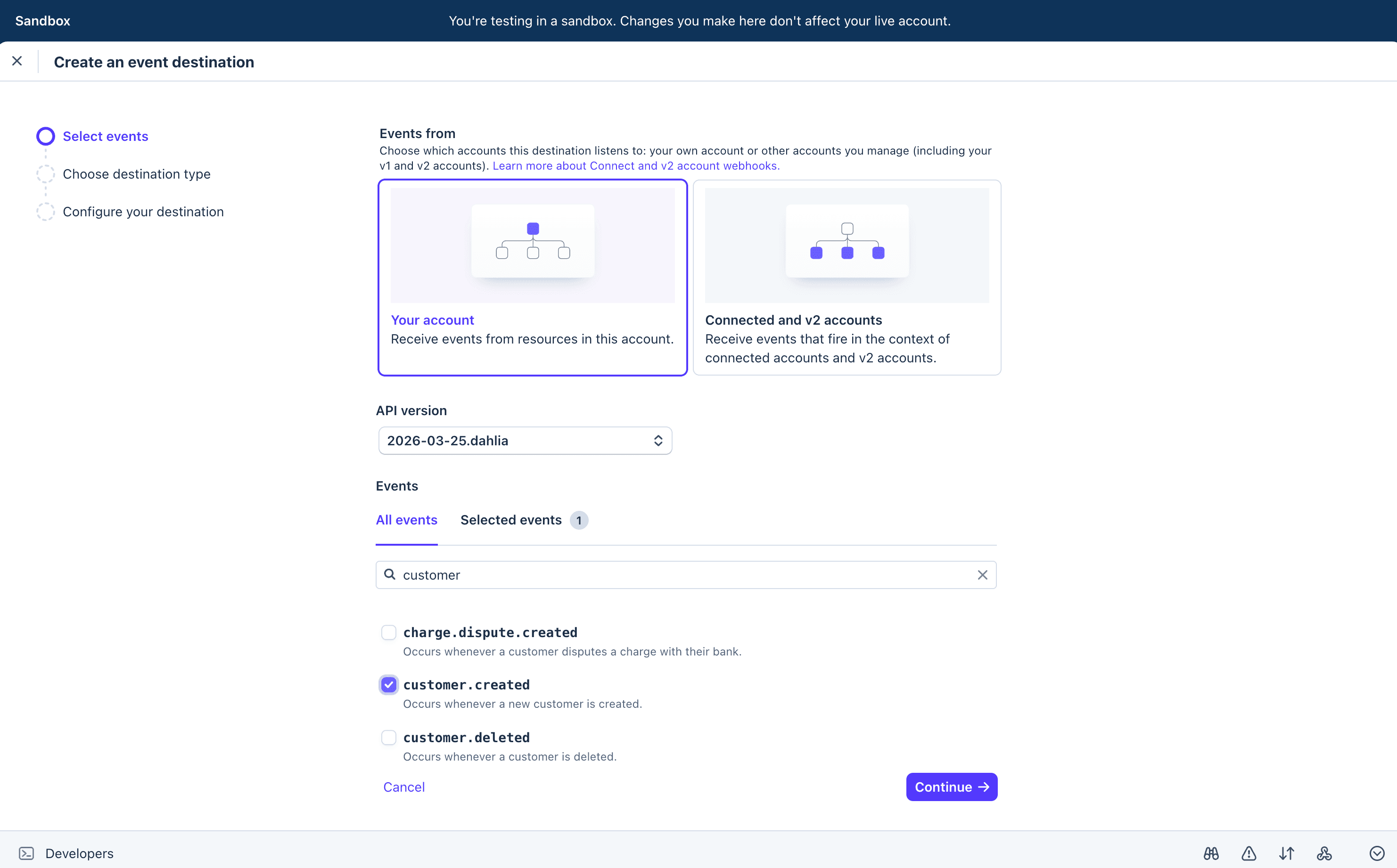
Task: Click the search magnifier icon in events search
Action: point(390,574)
